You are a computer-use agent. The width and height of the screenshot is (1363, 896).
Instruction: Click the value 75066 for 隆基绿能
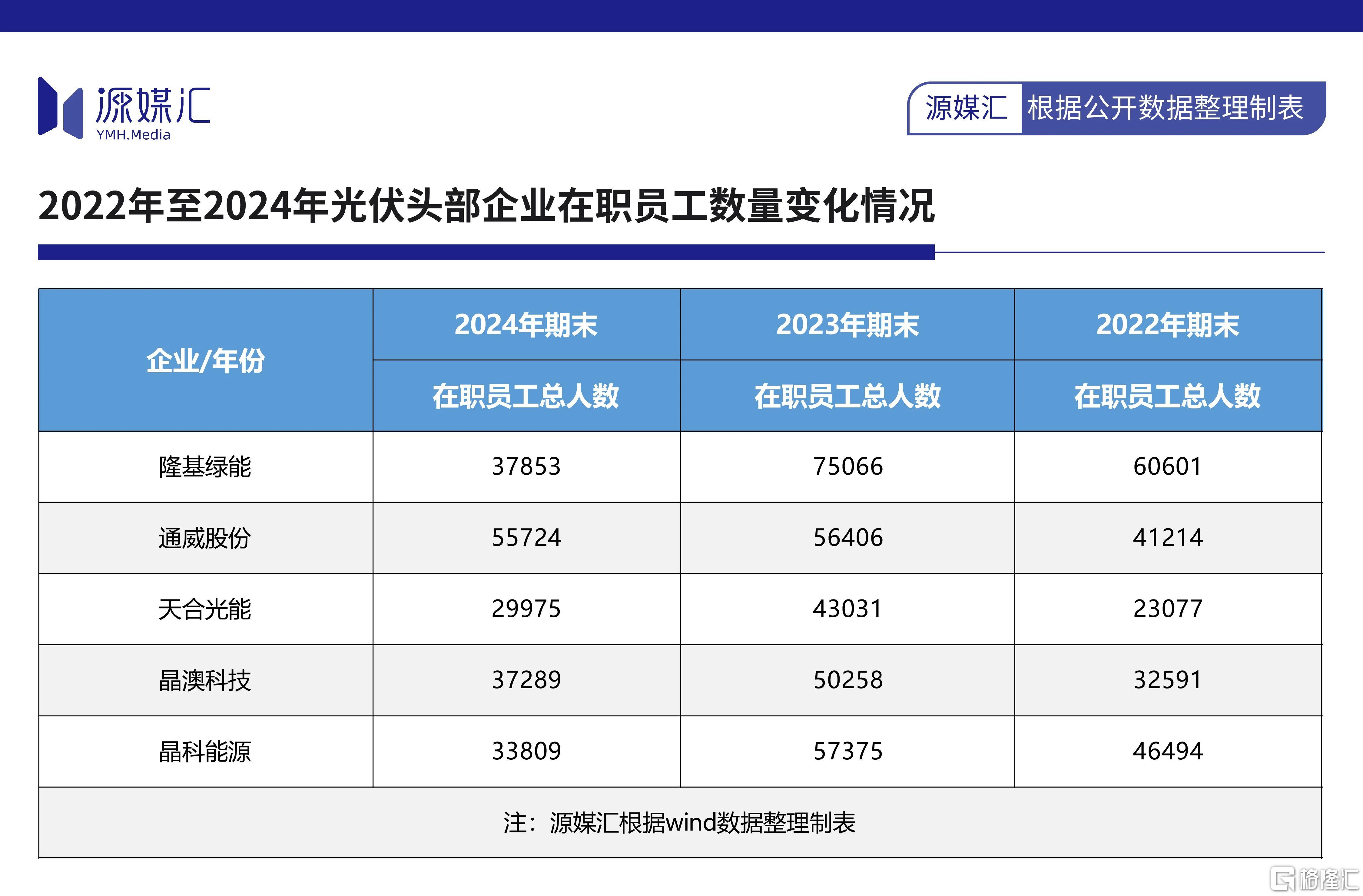point(848,466)
